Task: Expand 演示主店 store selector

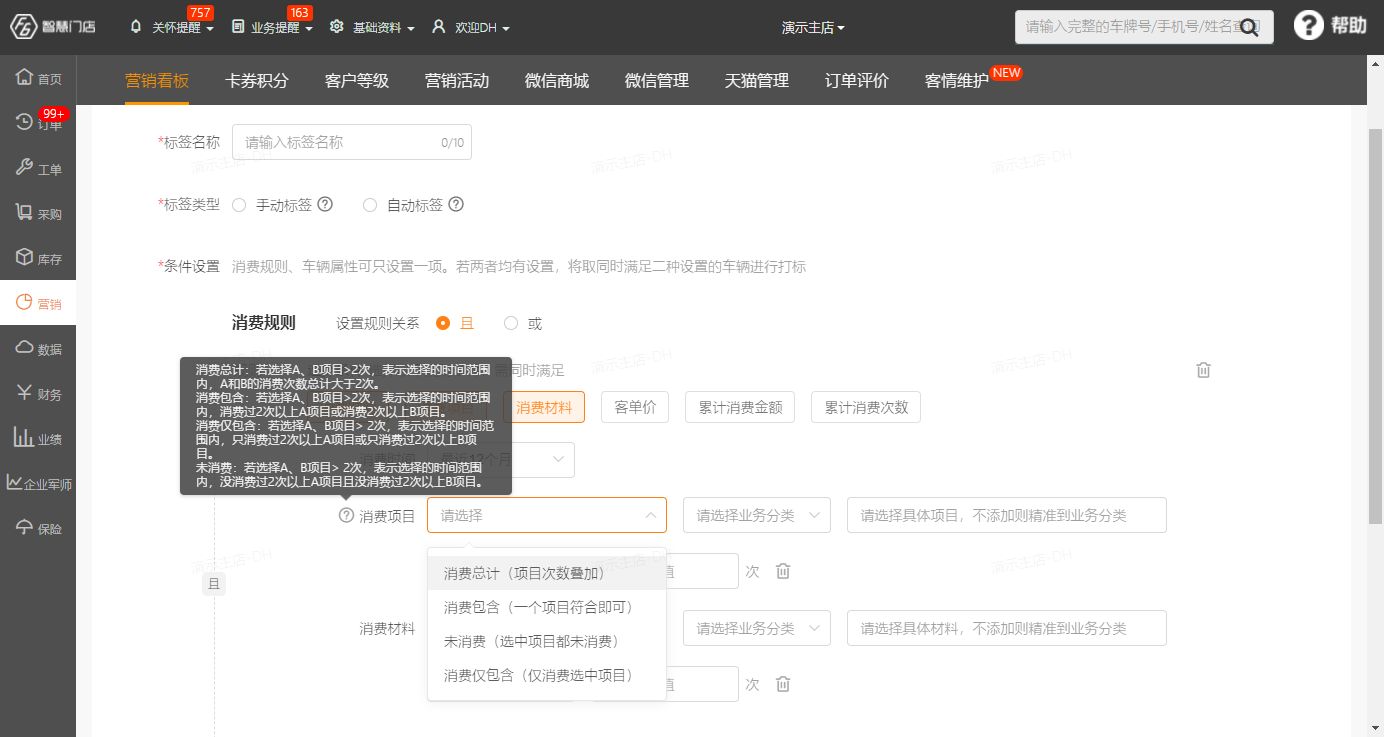Action: (813, 28)
